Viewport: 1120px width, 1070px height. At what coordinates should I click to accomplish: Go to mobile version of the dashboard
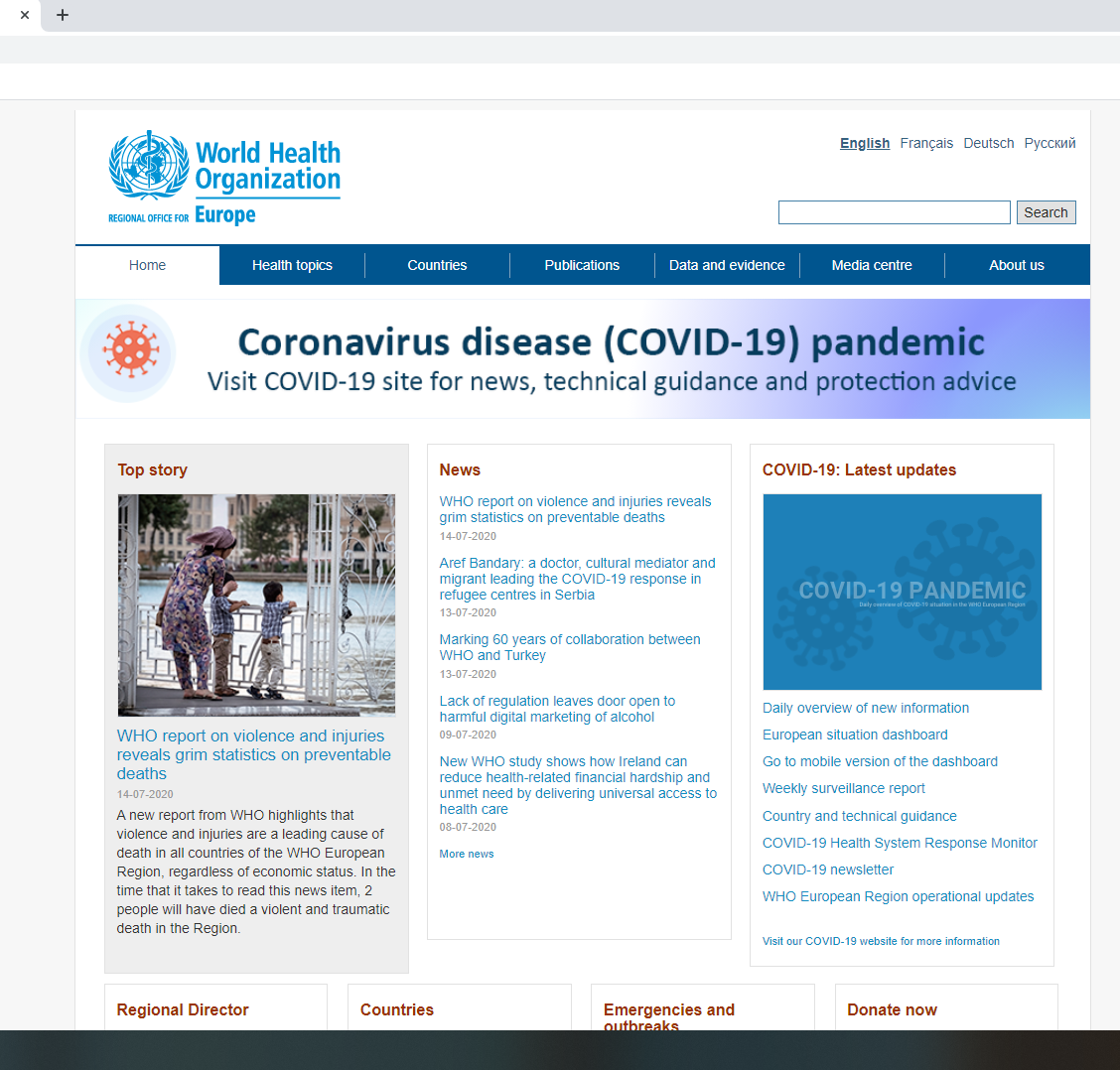(x=880, y=761)
